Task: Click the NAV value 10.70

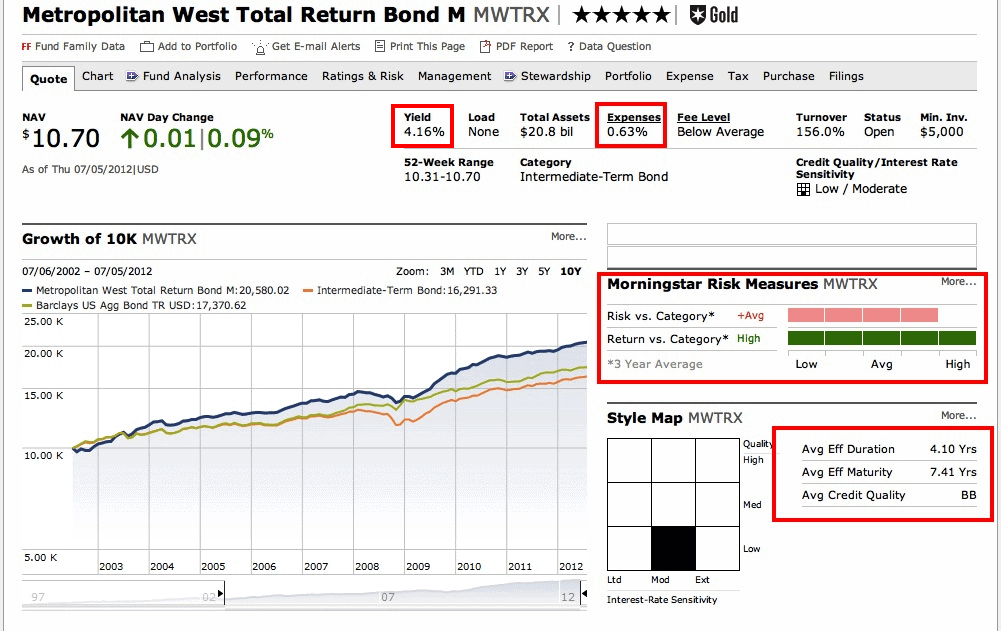Action: pos(61,138)
